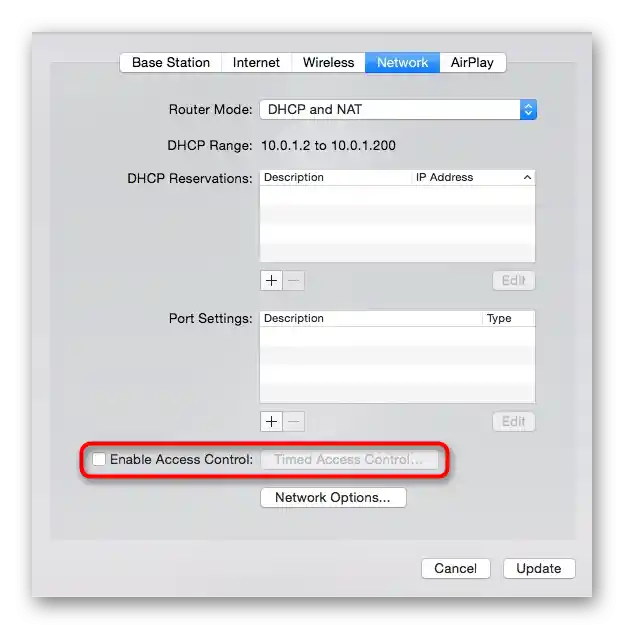The image size is (624, 629).
Task: Enable the Access Control checkbox
Action: coord(99,459)
